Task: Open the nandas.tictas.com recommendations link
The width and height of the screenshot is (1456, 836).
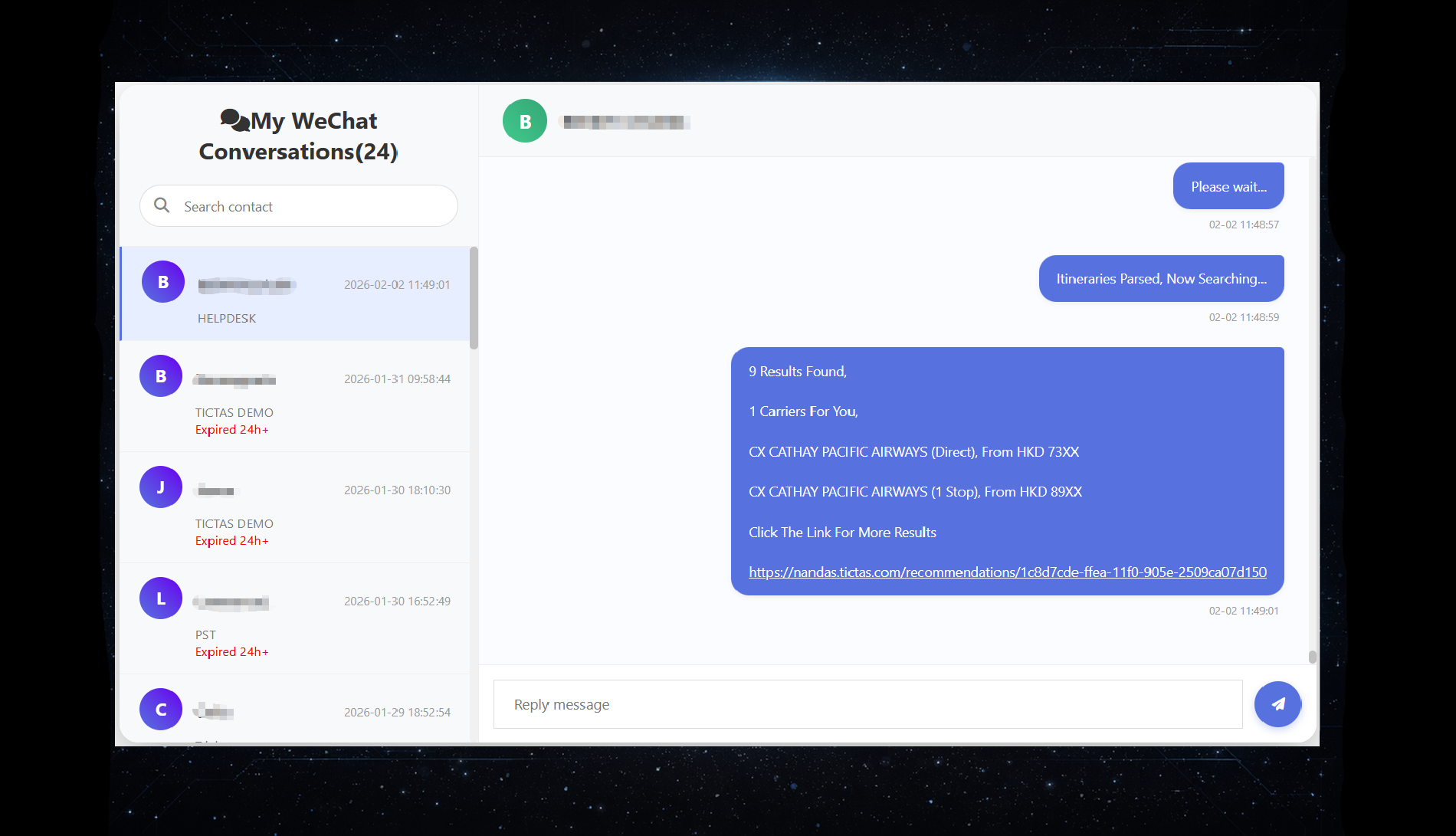Action: coord(1007,572)
